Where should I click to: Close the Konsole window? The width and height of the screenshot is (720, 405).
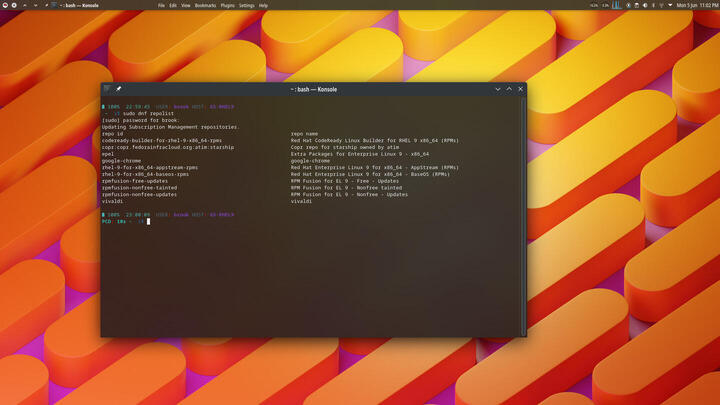coord(521,89)
